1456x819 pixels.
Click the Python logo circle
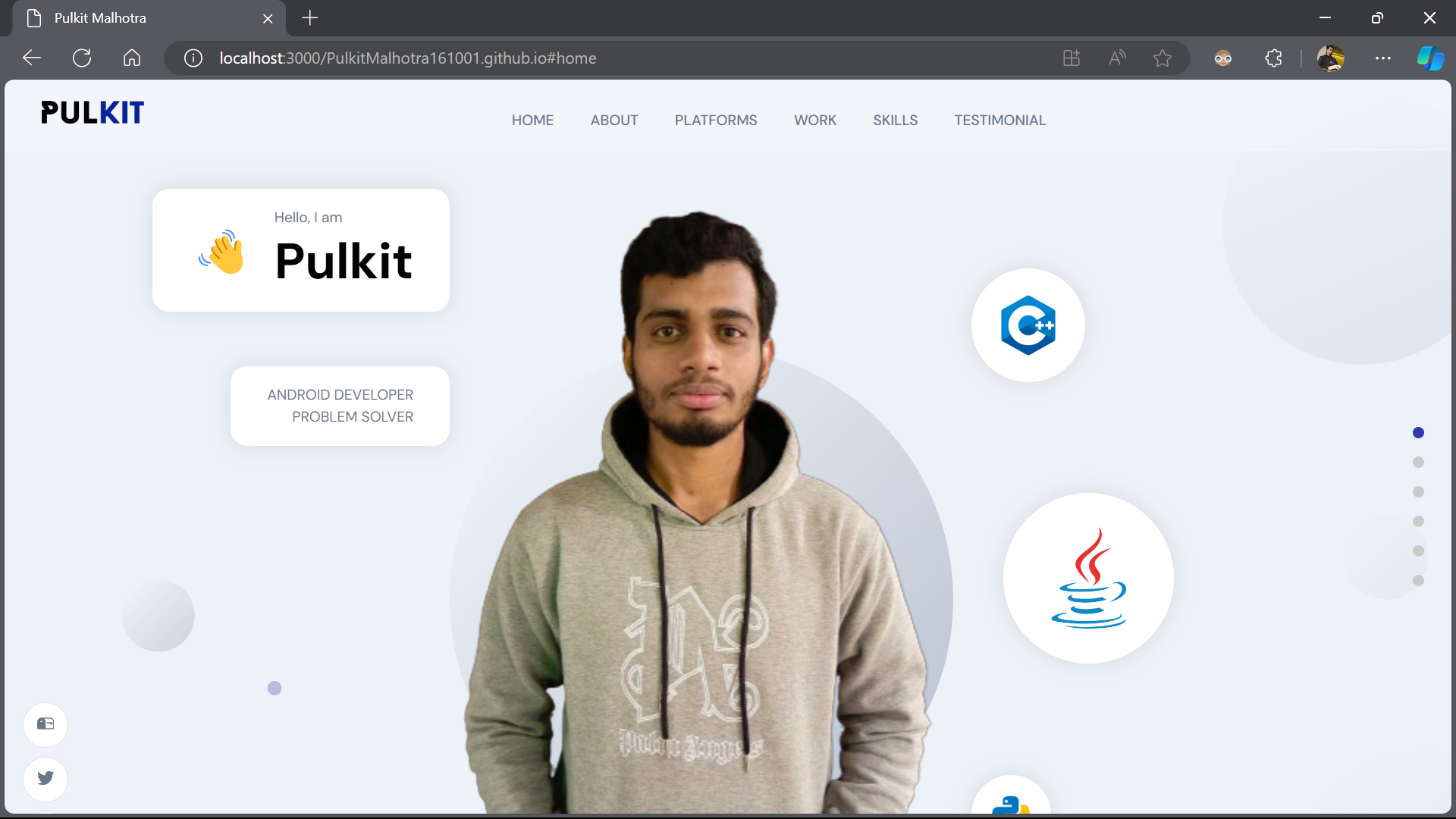click(x=1011, y=795)
